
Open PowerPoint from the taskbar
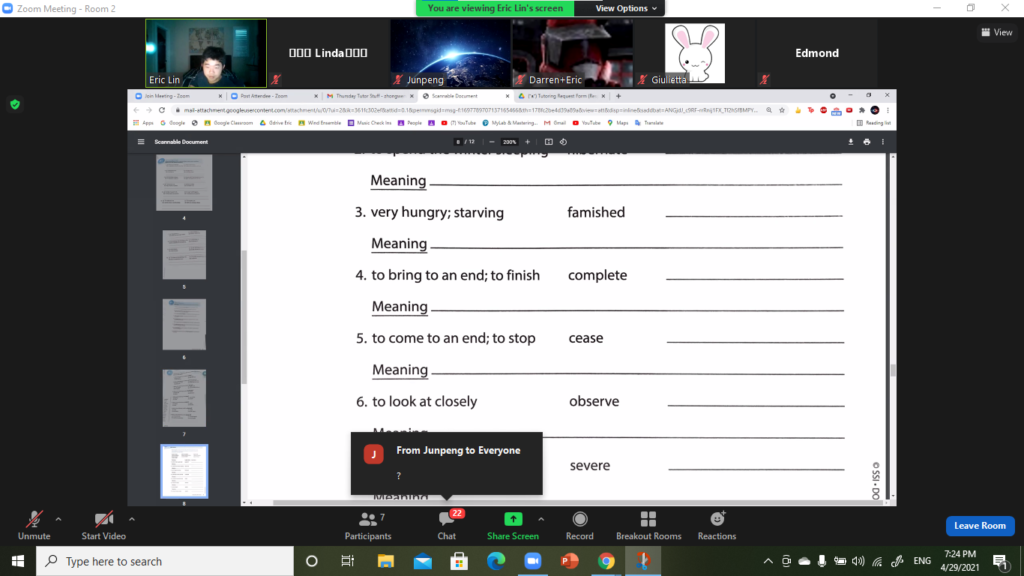[569, 561]
